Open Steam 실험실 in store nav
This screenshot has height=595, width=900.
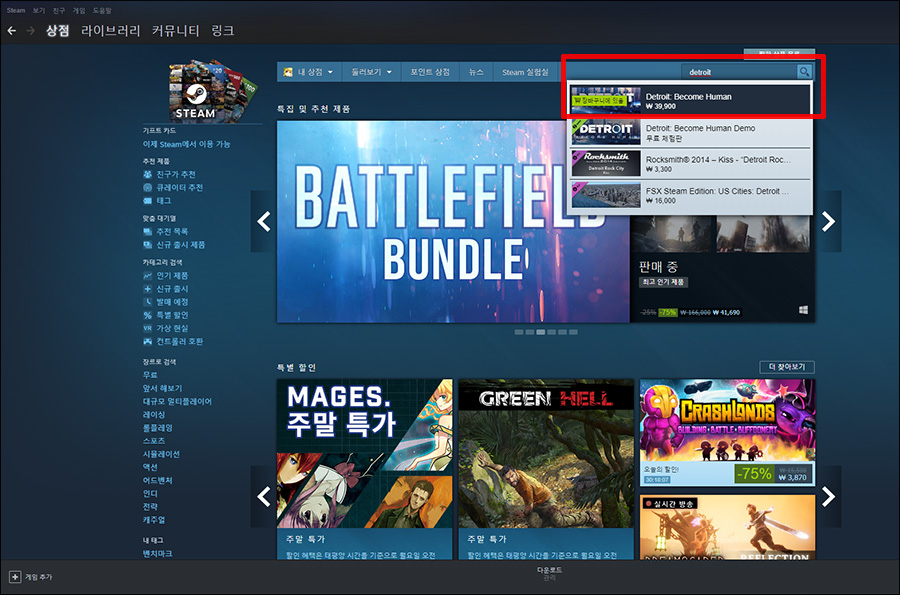(x=525, y=72)
